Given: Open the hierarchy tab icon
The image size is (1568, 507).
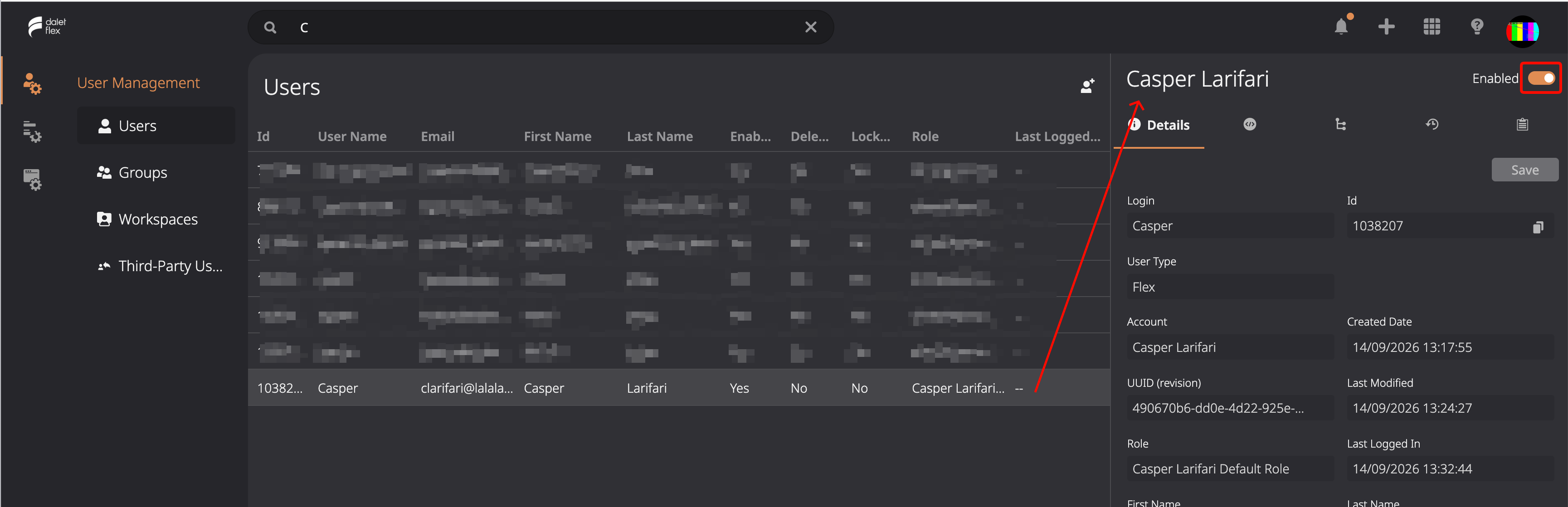Looking at the screenshot, I should pos(1340,125).
